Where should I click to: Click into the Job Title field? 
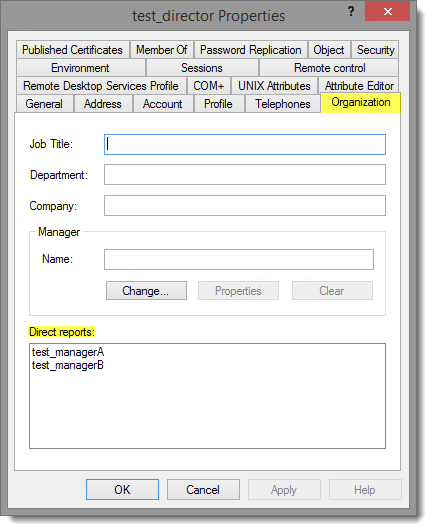[x=245, y=145]
